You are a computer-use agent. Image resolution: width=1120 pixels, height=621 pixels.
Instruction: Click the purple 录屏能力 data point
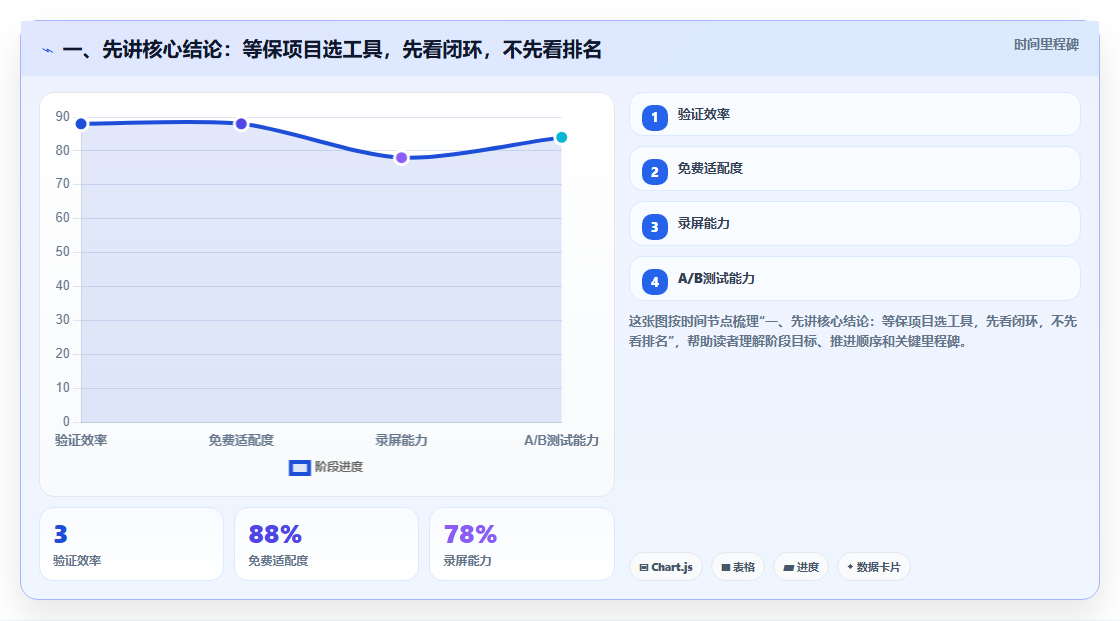(401, 158)
